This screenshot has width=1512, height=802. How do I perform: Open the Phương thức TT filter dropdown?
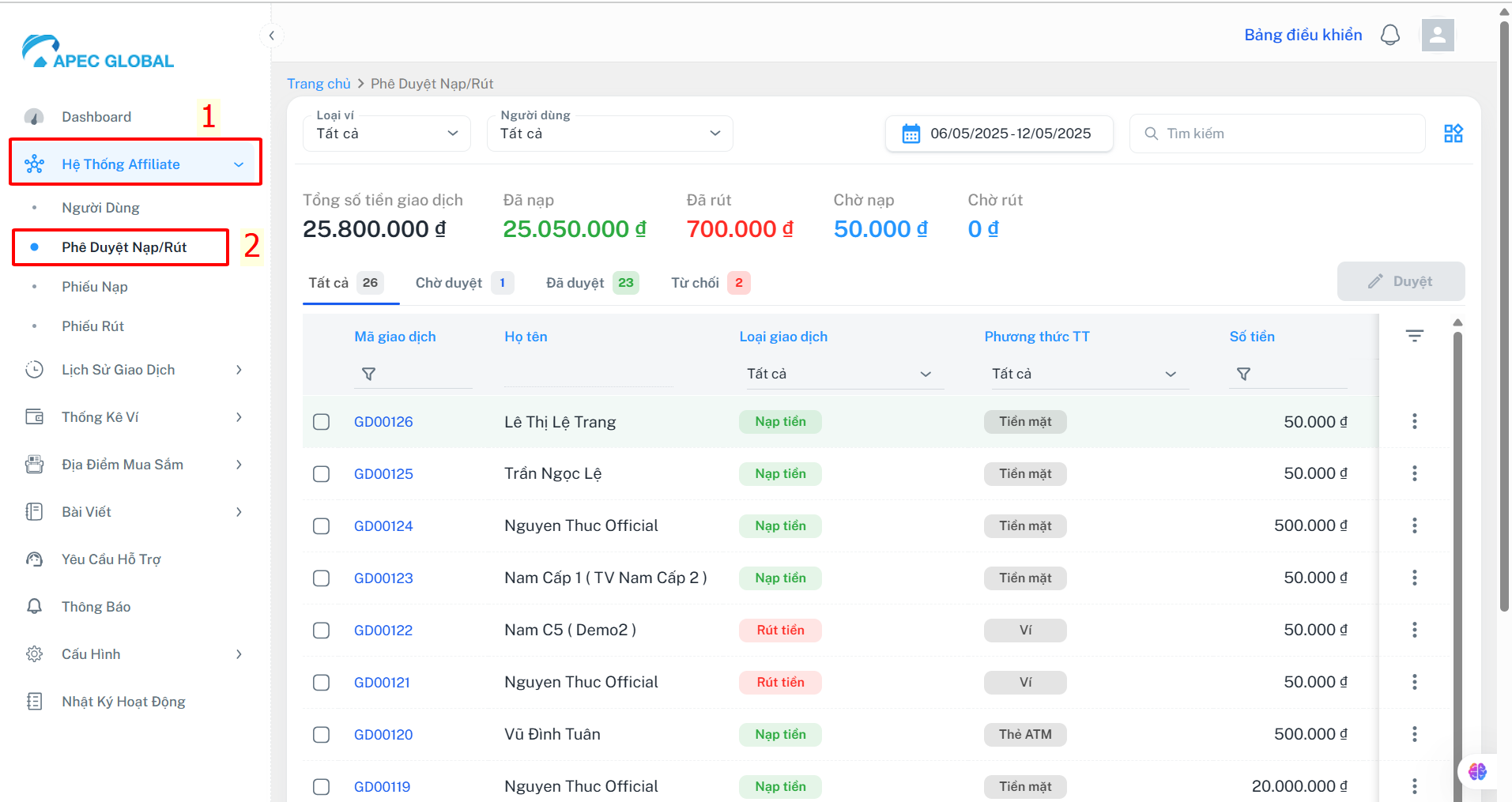[x=1084, y=374]
